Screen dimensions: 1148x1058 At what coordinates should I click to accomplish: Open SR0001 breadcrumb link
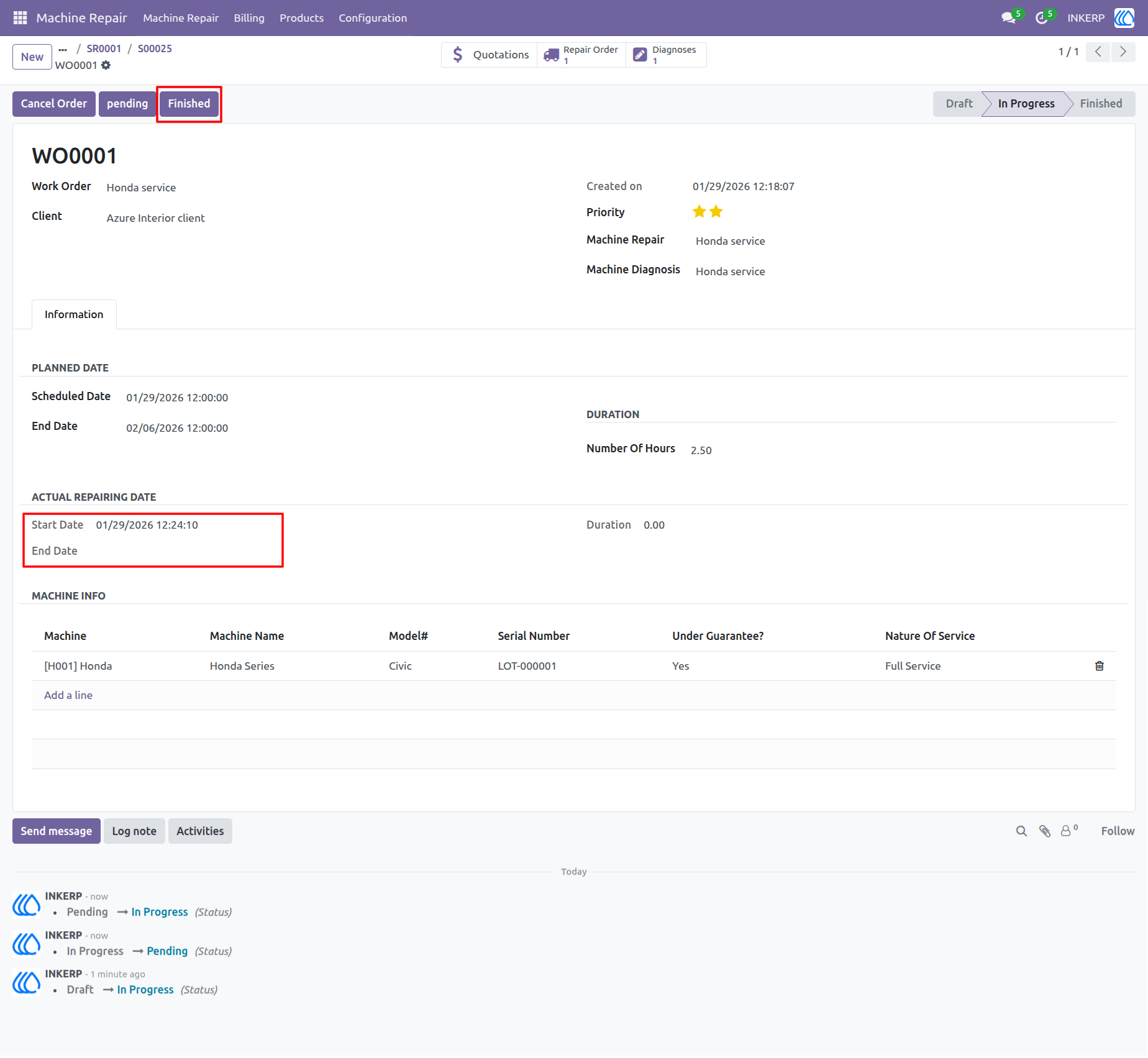(104, 49)
